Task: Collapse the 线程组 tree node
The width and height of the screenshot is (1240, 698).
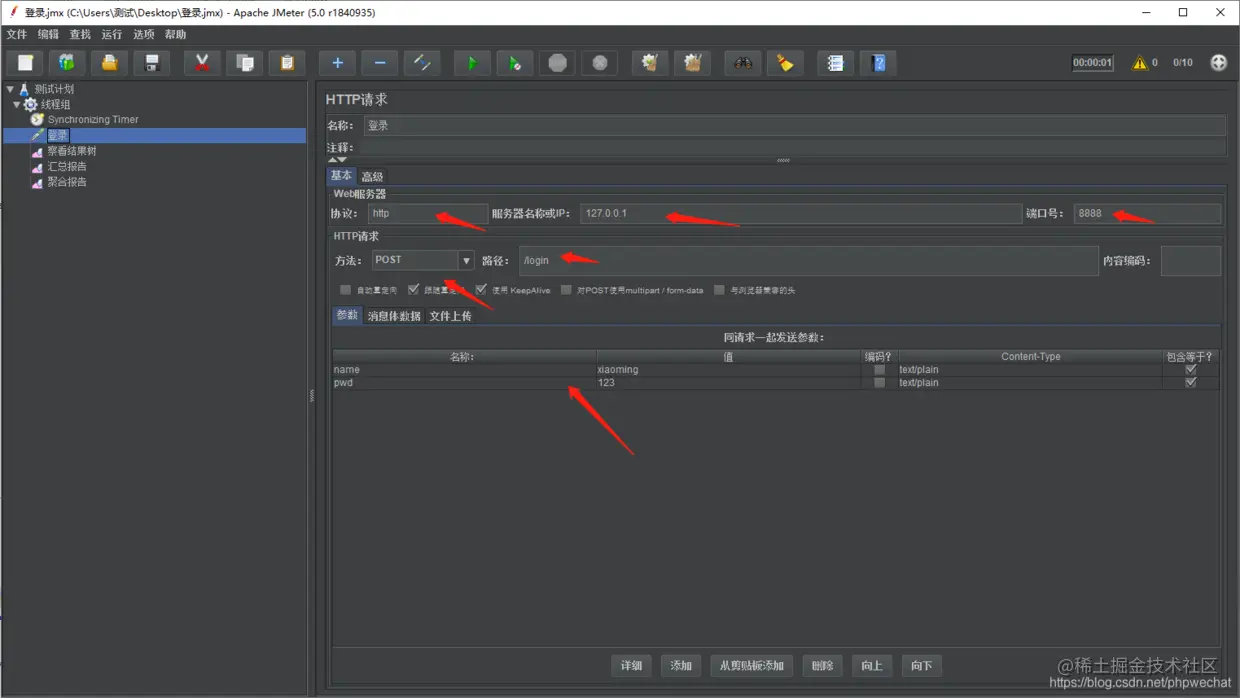Action: (17, 104)
